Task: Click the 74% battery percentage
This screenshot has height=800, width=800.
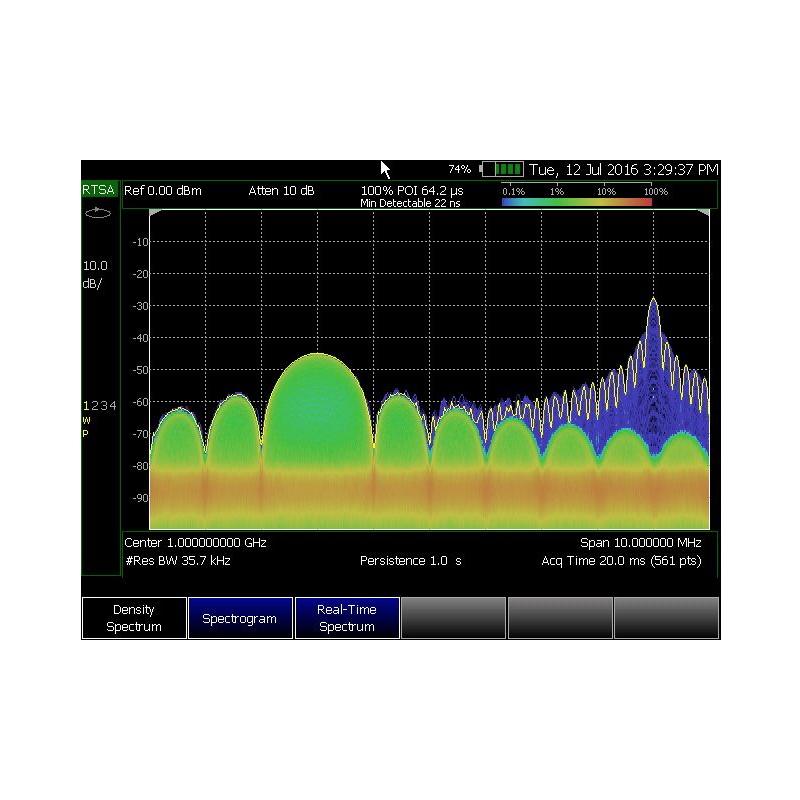Action: 459,169
